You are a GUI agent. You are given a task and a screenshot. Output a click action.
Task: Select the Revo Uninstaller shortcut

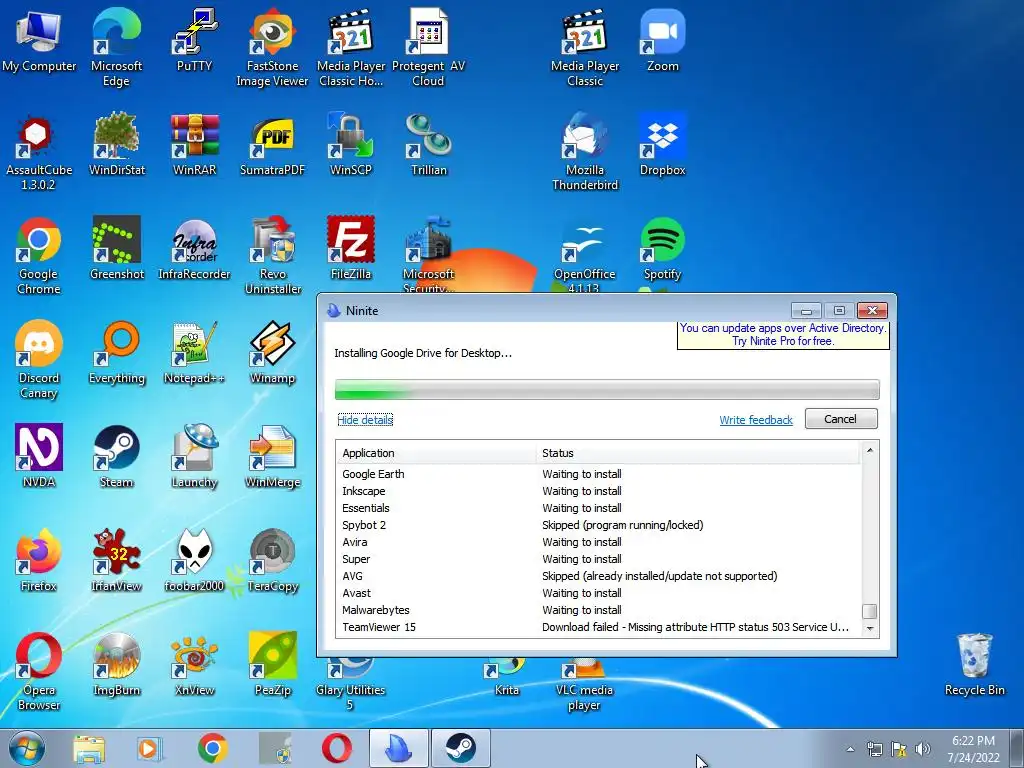[x=272, y=255]
